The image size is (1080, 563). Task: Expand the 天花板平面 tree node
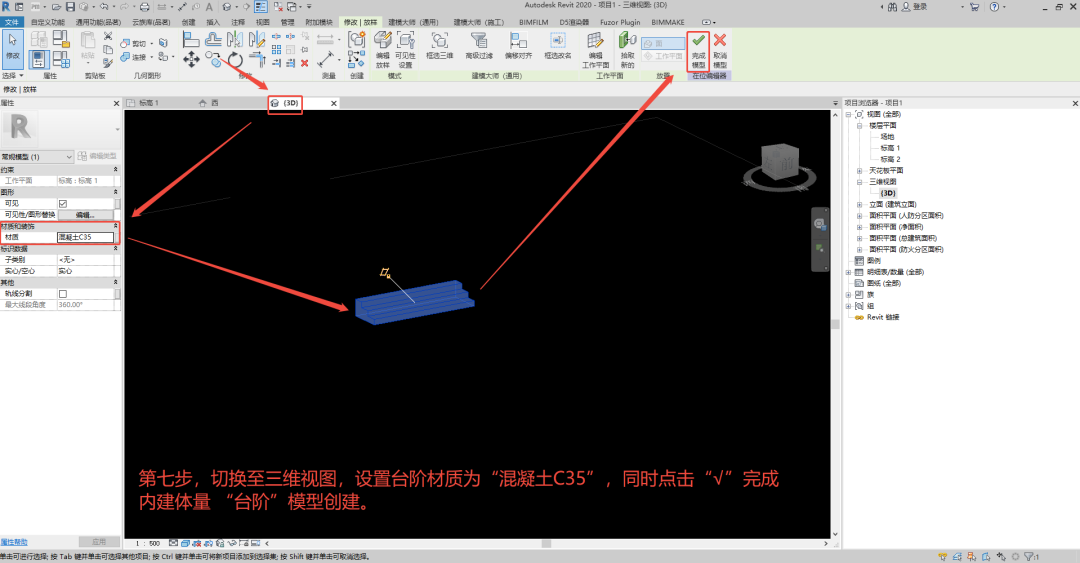click(859, 171)
